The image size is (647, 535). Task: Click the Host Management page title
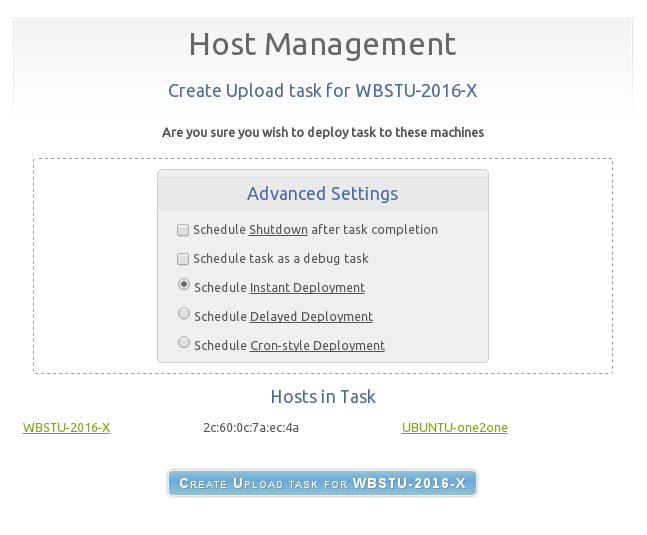point(322,45)
